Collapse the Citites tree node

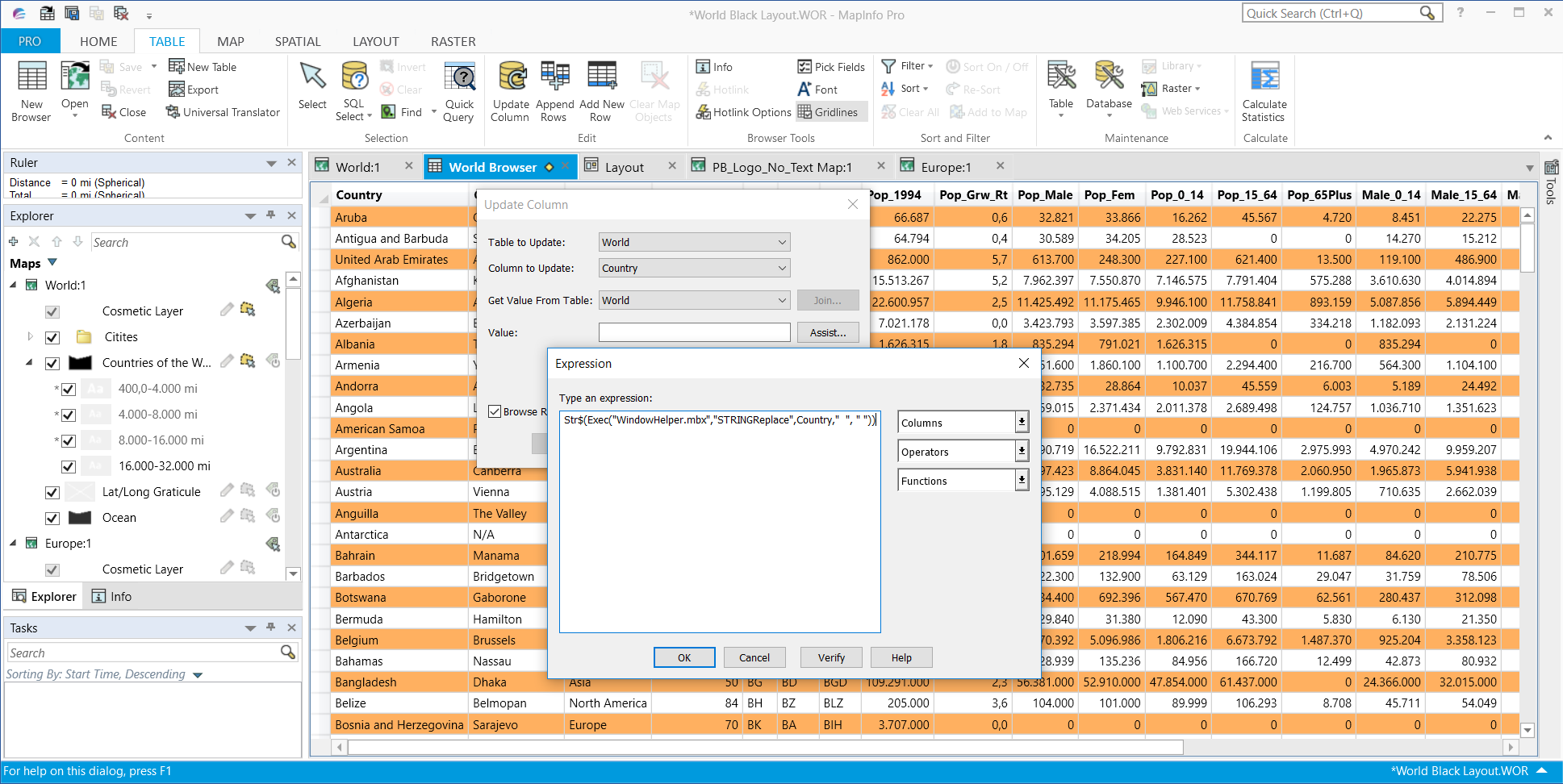pos(30,336)
